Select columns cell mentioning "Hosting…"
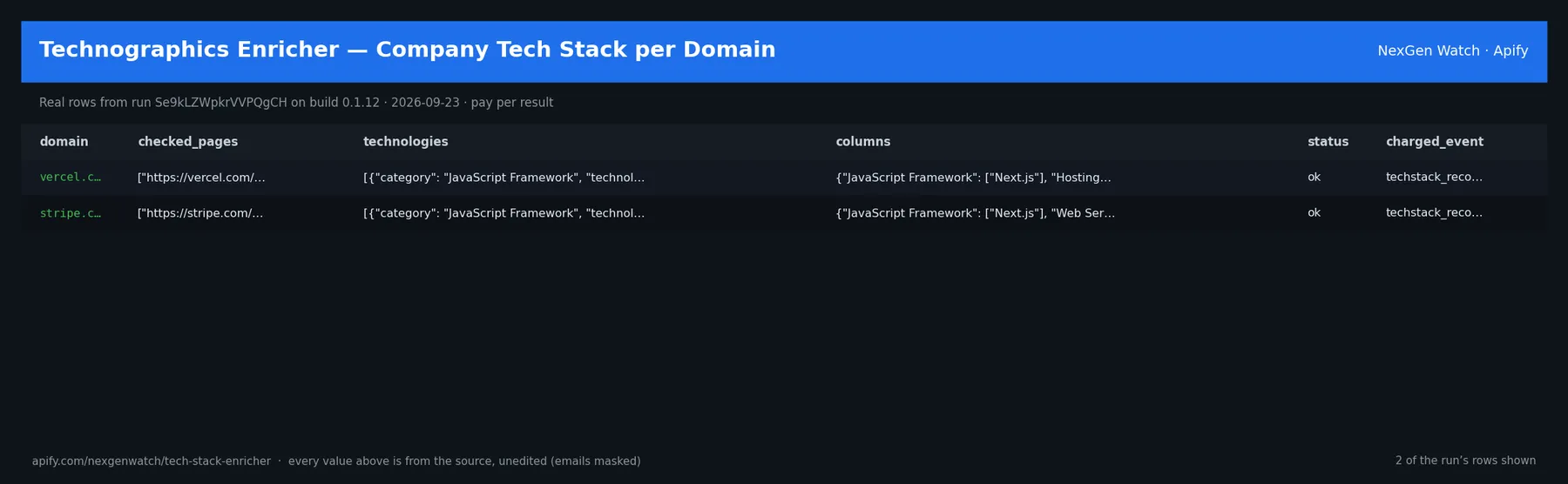 [x=973, y=178]
